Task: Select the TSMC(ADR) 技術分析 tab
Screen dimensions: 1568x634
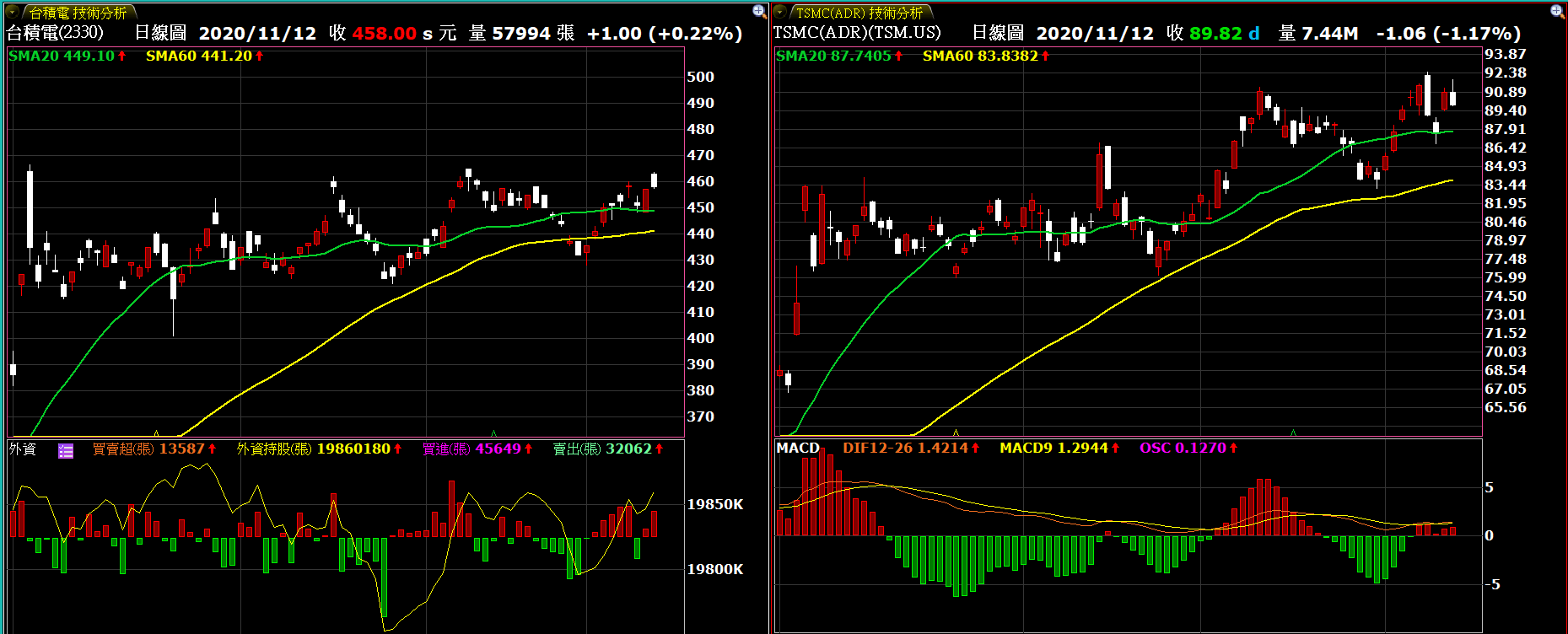Action: [859, 13]
